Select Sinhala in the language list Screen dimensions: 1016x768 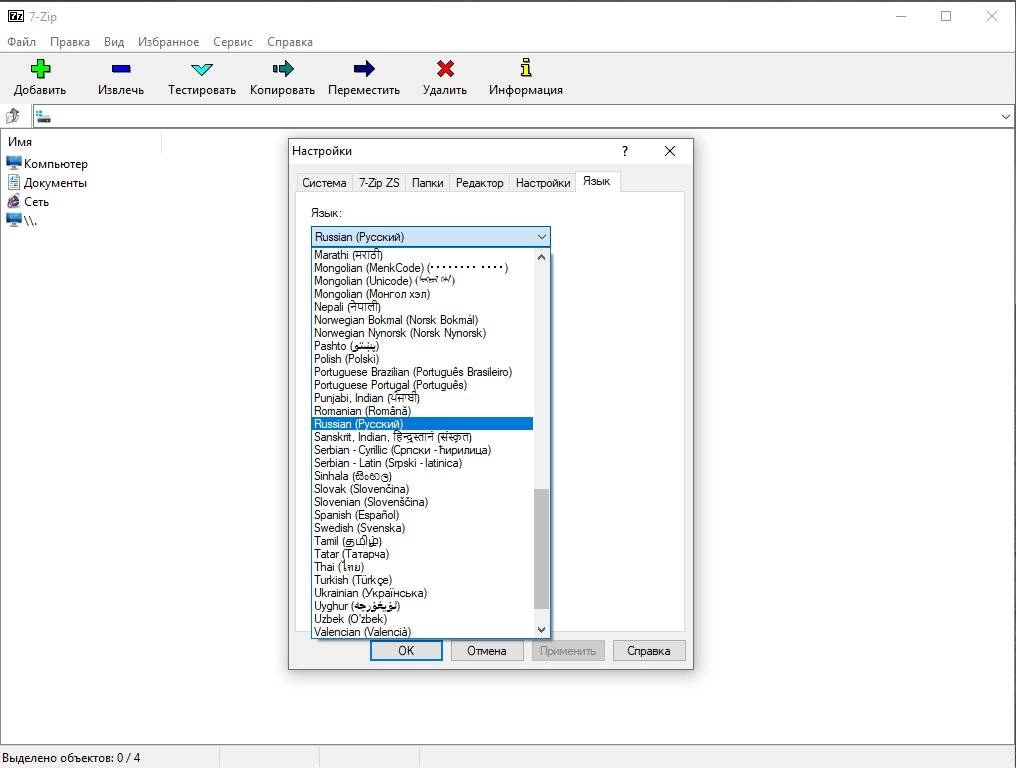(x=422, y=476)
